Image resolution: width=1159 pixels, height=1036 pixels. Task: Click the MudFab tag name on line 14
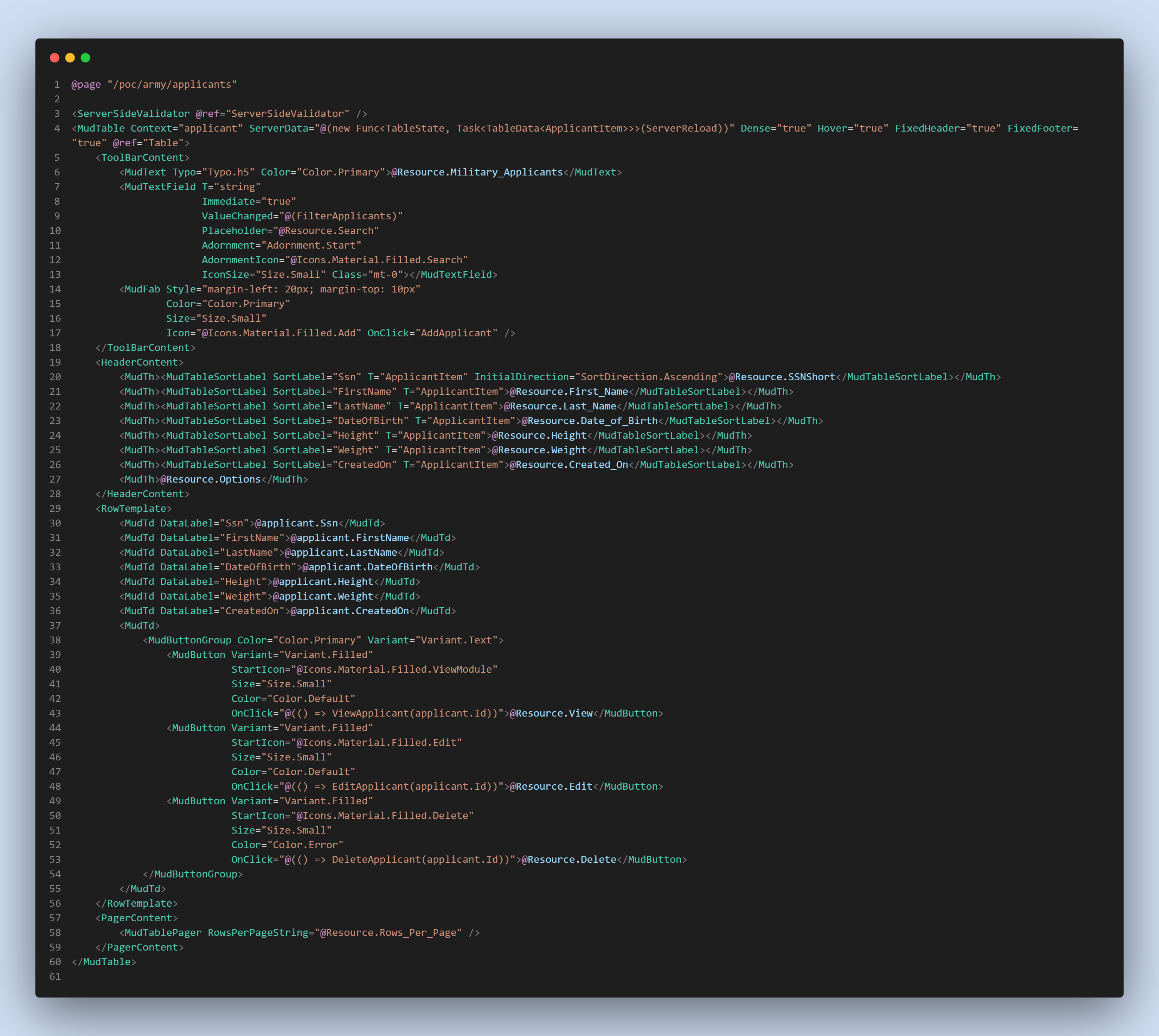[x=142, y=289]
